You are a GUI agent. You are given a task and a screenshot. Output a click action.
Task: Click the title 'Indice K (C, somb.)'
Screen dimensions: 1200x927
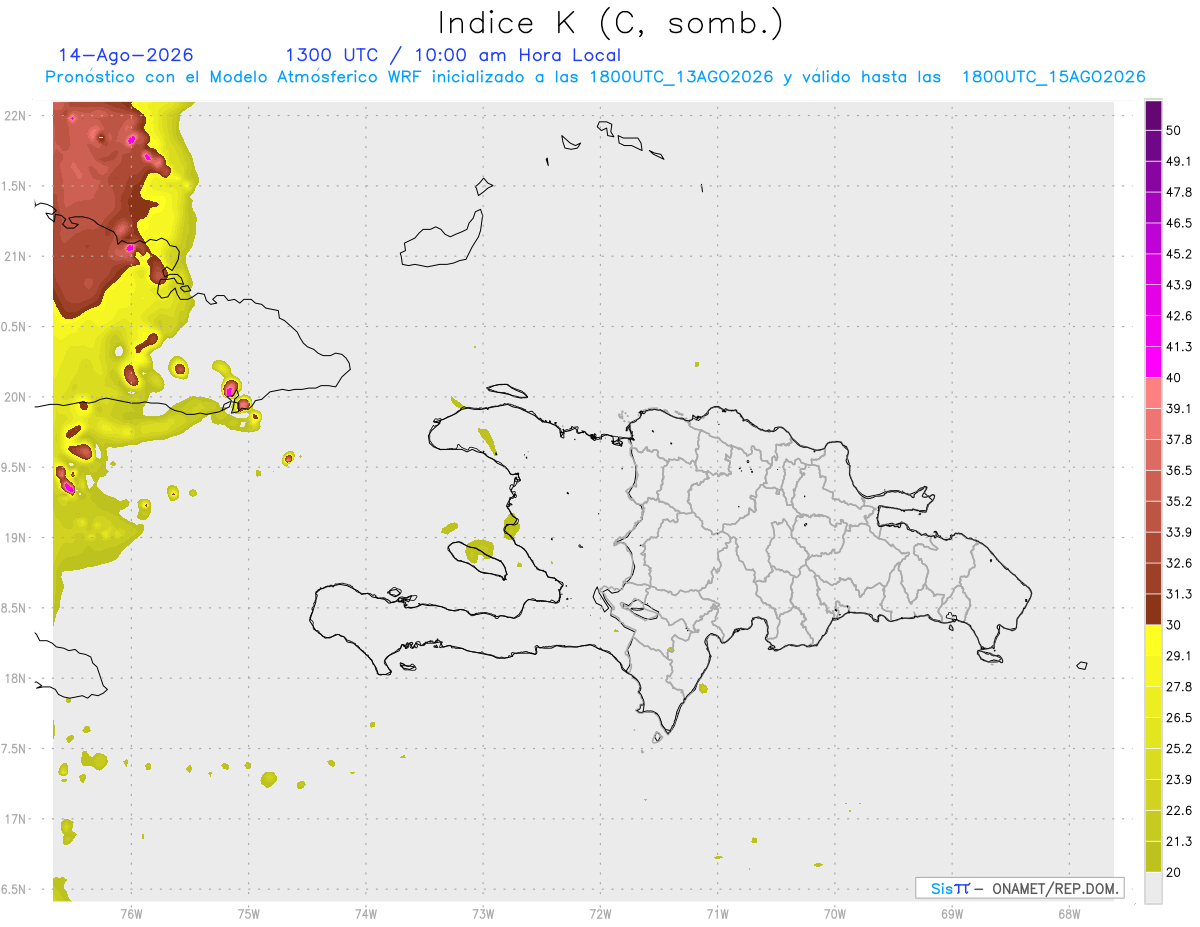tap(610, 23)
